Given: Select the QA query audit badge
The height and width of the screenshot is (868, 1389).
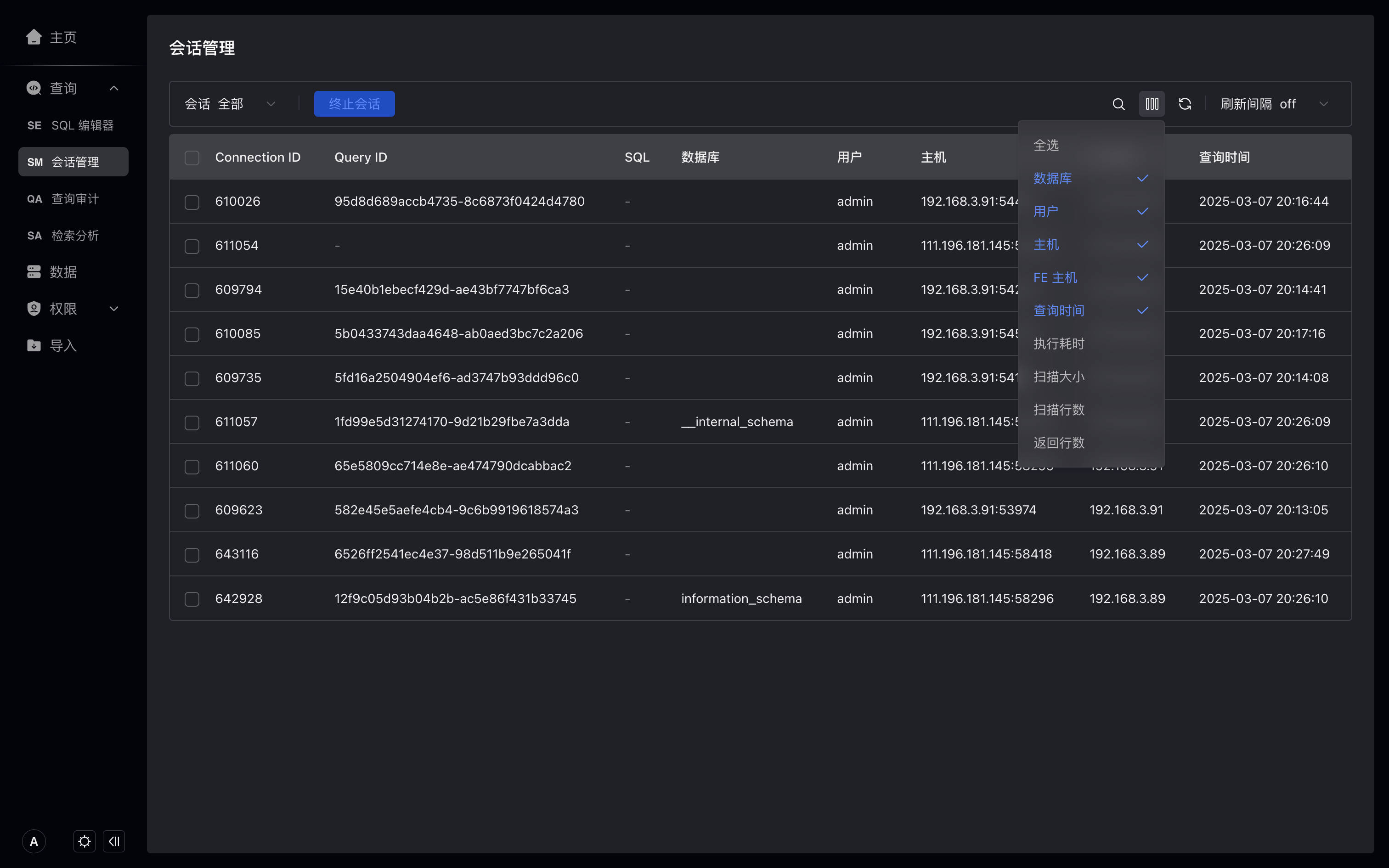Looking at the screenshot, I should tap(34, 198).
